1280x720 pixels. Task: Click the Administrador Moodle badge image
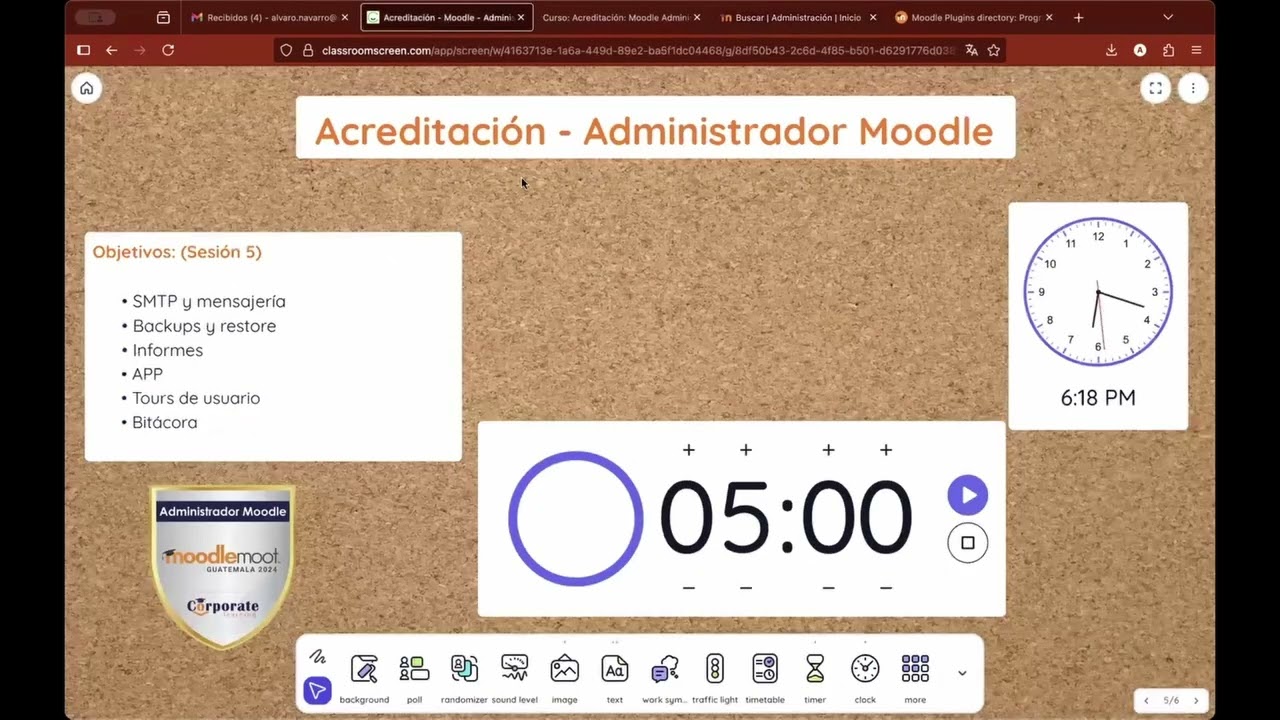click(223, 565)
